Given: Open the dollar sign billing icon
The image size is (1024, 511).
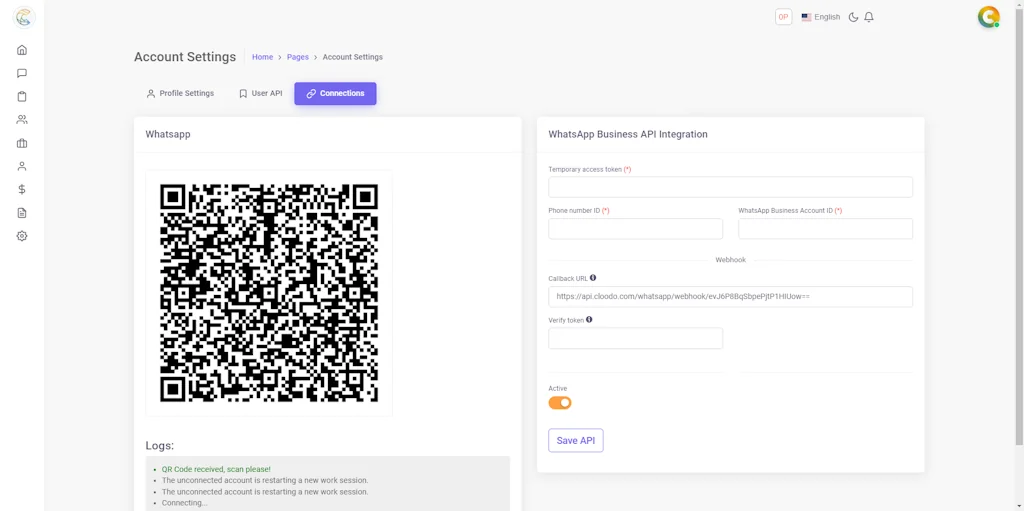Looking at the screenshot, I should pyautogui.click(x=22, y=189).
